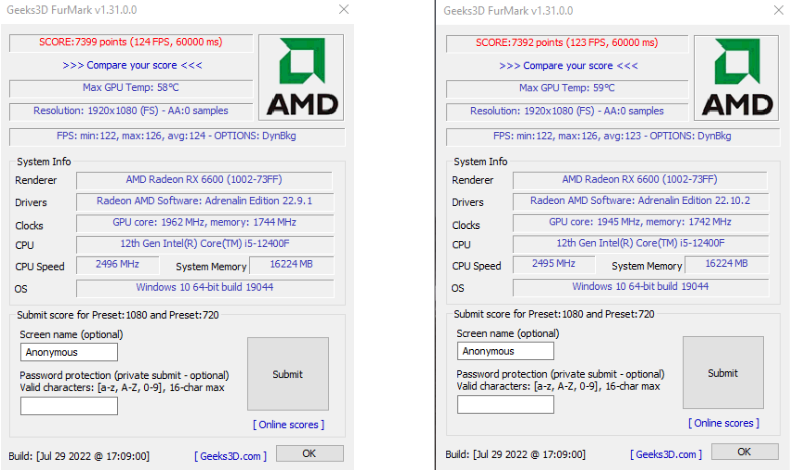Viewport: 790px width, 470px height.
Task: Click the FPS avg:124 statistics line
Action: tap(177, 136)
